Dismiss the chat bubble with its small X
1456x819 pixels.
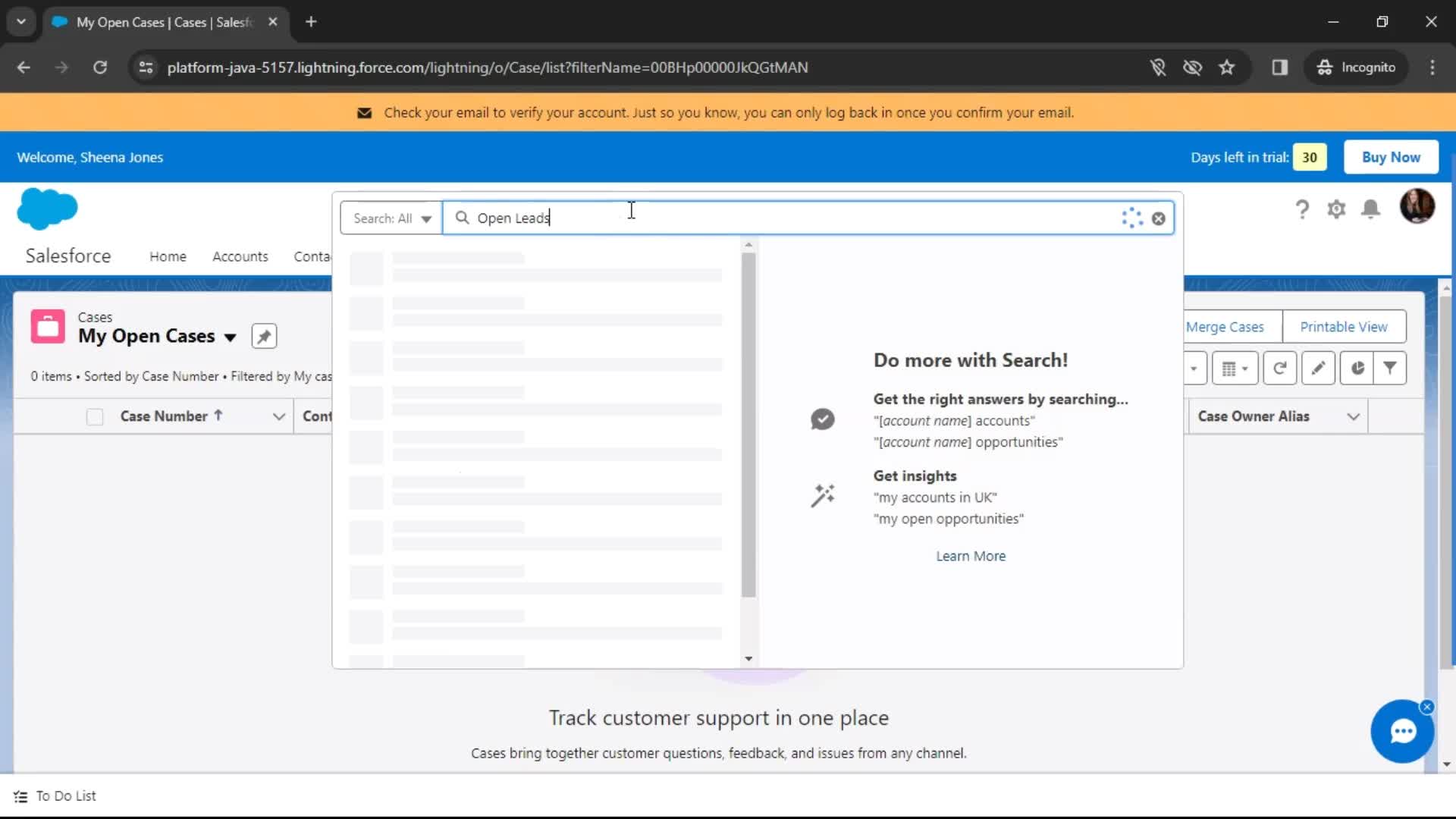click(x=1426, y=707)
